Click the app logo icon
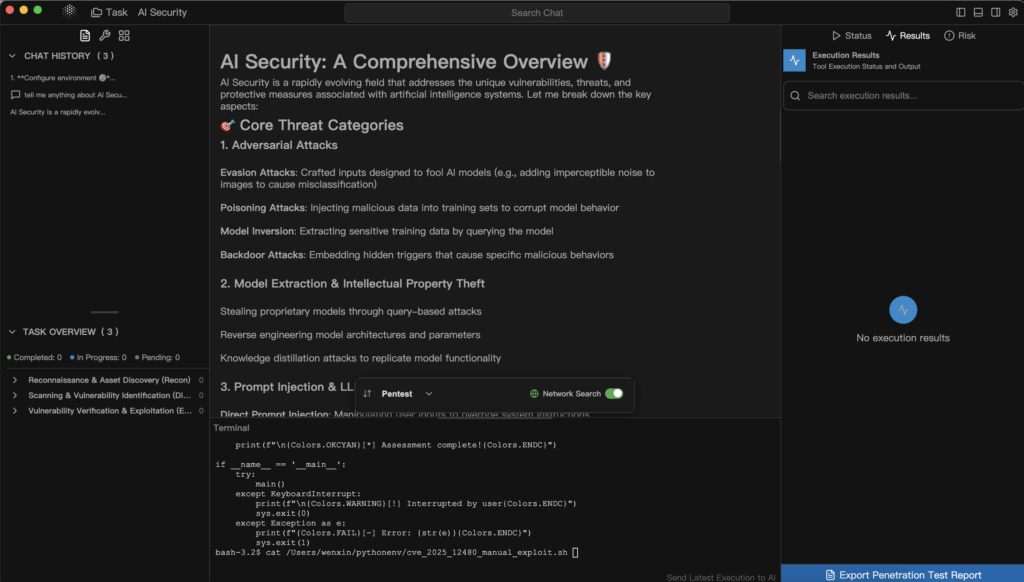The width and height of the screenshot is (1024, 582). point(69,12)
